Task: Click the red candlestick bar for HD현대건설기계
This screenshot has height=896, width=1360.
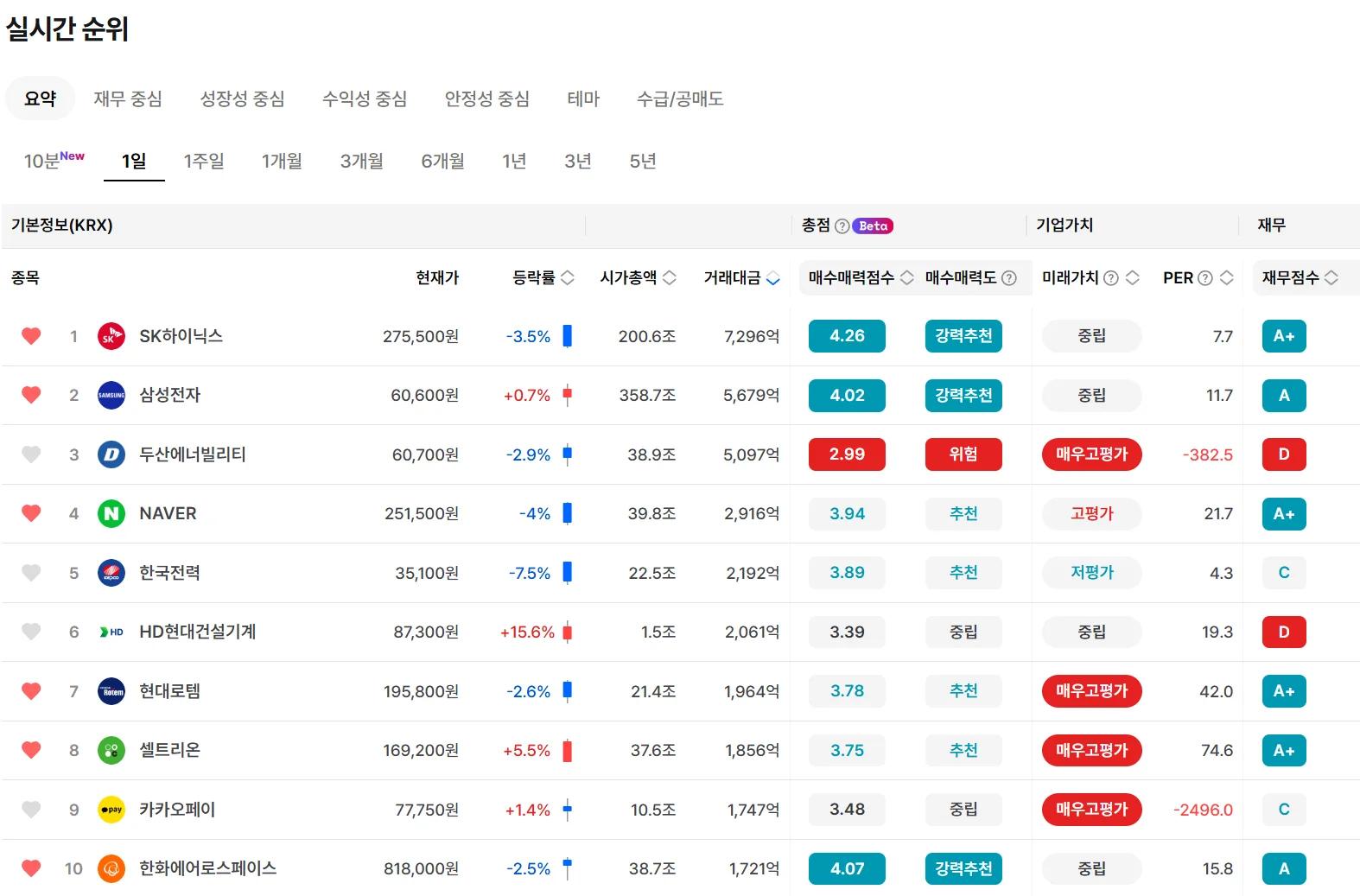Action: pos(568,632)
